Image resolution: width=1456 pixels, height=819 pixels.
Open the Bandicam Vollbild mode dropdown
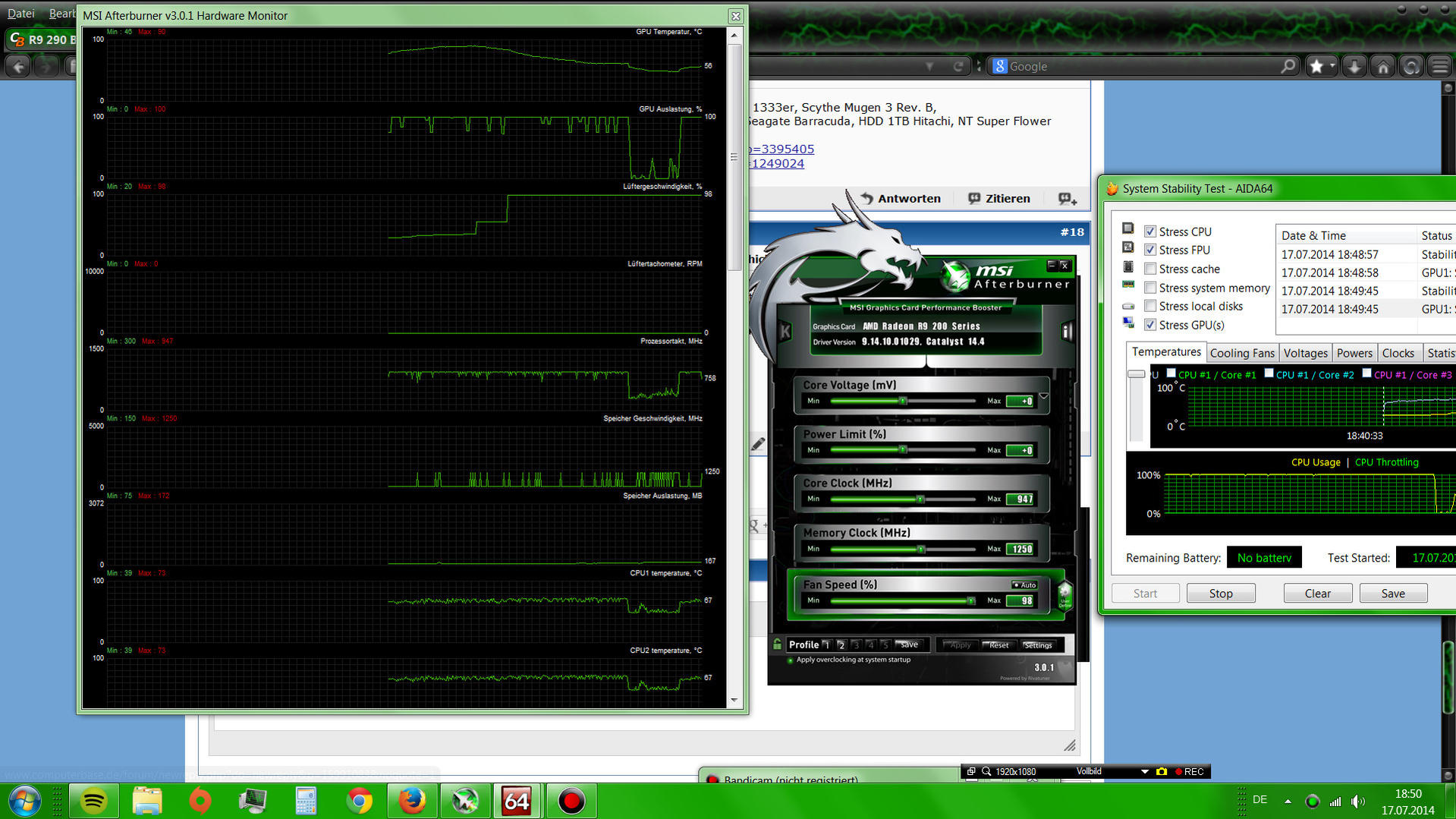pos(1145,772)
